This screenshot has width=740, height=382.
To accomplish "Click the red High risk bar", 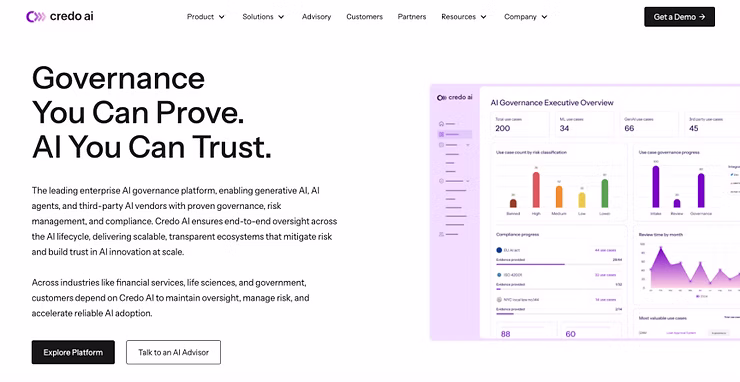I will point(536,190).
